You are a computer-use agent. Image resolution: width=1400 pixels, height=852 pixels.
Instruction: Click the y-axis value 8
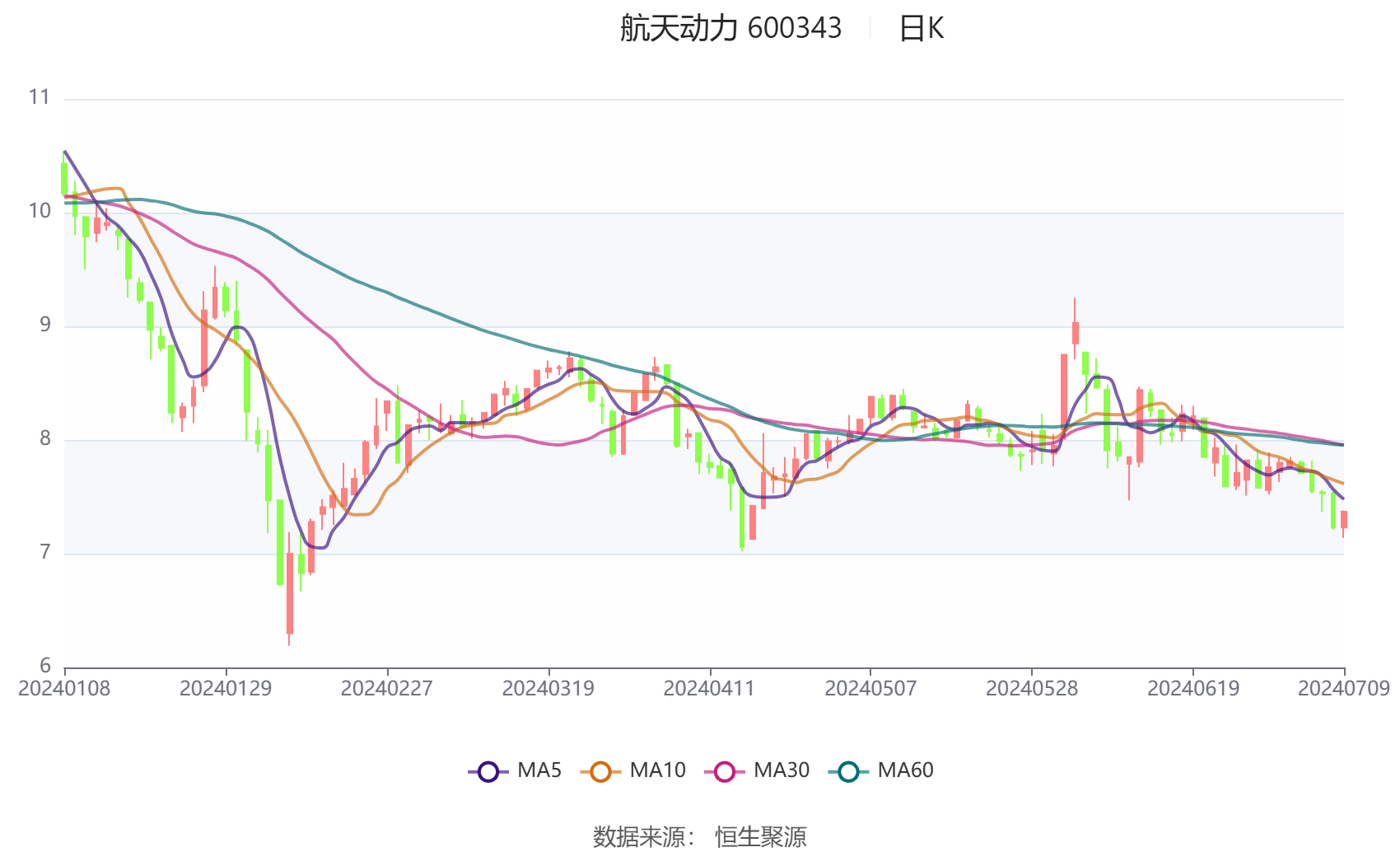45,438
